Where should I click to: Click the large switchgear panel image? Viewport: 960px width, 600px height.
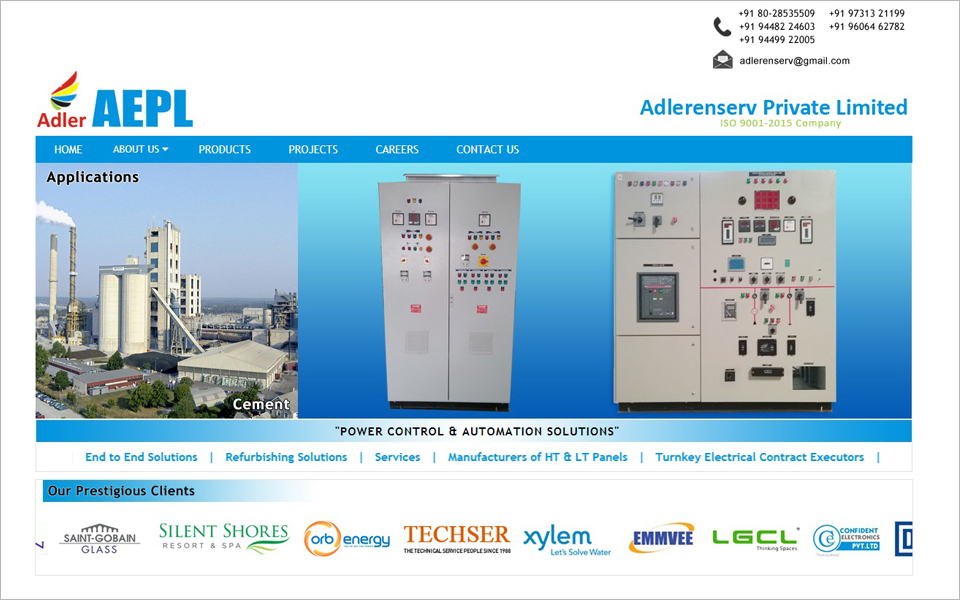[725, 291]
